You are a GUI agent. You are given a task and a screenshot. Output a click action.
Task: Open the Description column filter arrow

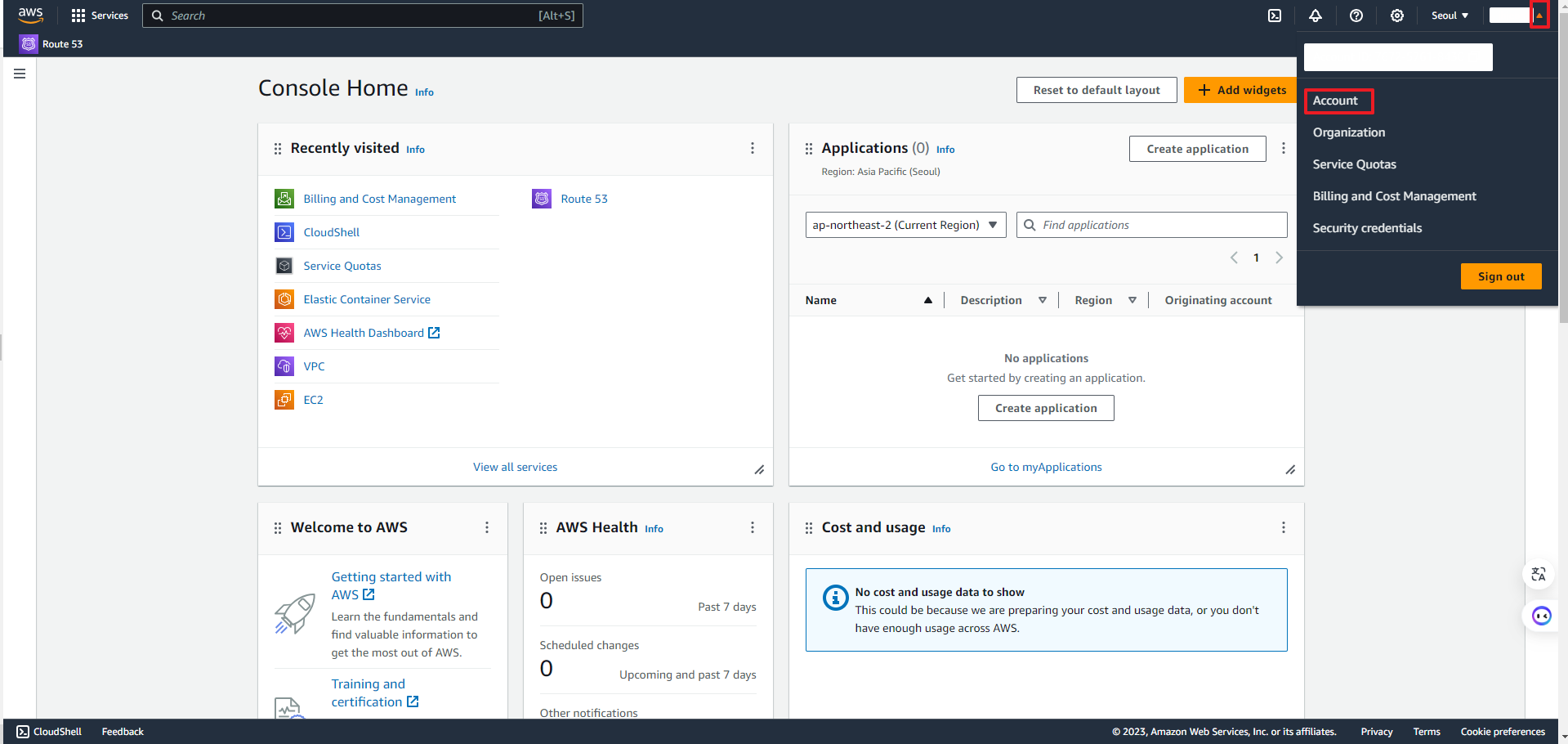point(1043,300)
